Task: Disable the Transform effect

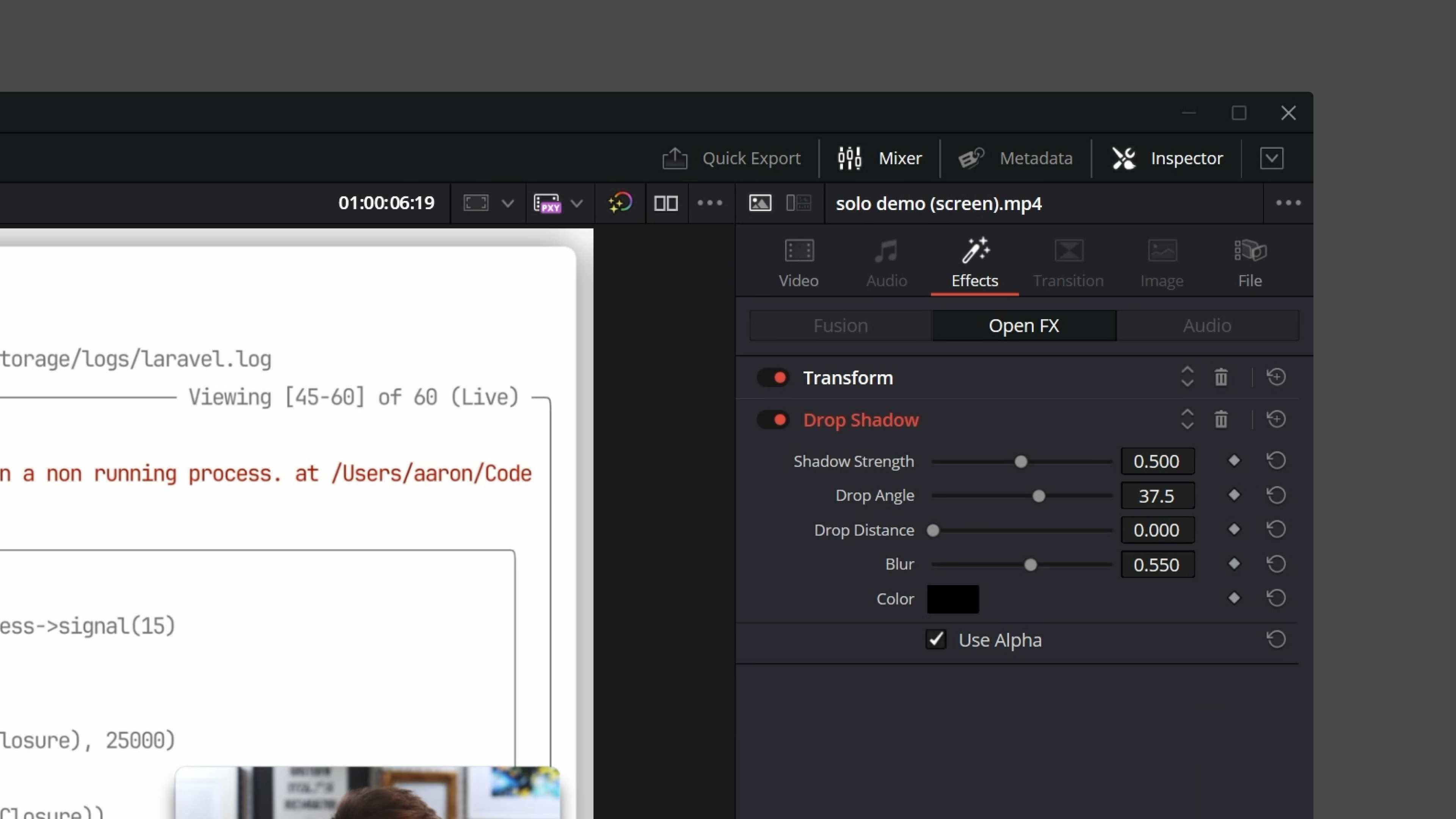Action: [773, 378]
